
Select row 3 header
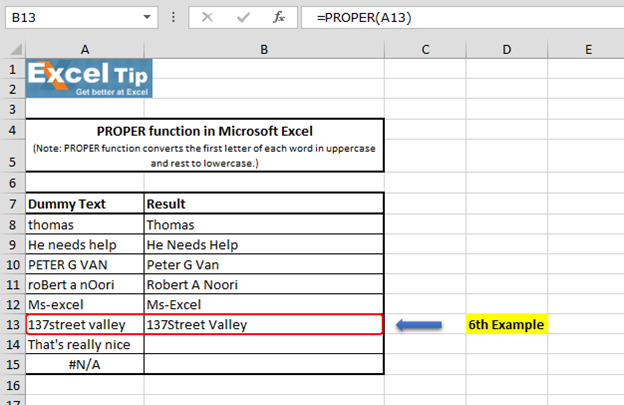(12, 109)
